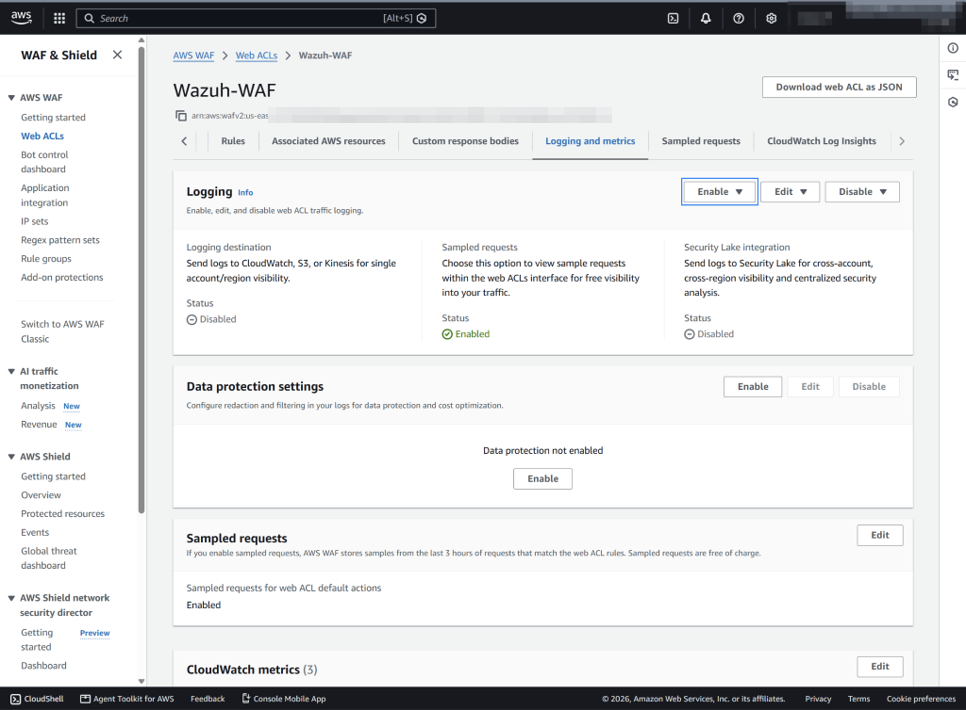The width and height of the screenshot is (966, 710).
Task: Open Getting started under AWS WAF
Action: (x=53, y=117)
